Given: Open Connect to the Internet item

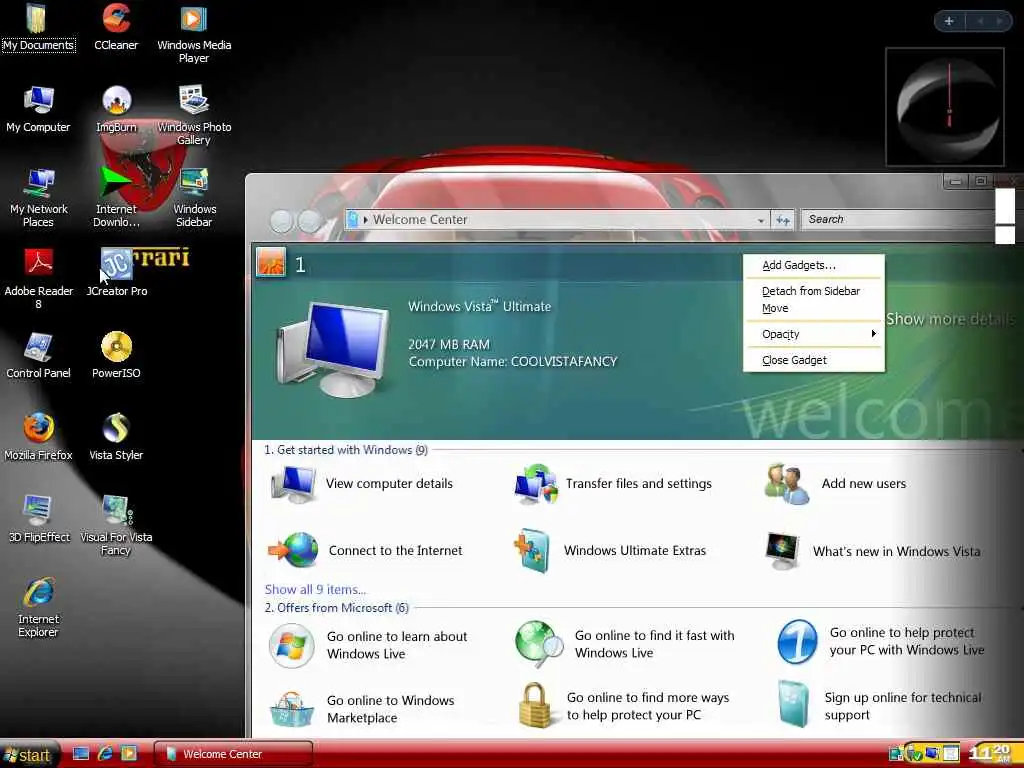Looking at the screenshot, I should pyautogui.click(x=366, y=551).
